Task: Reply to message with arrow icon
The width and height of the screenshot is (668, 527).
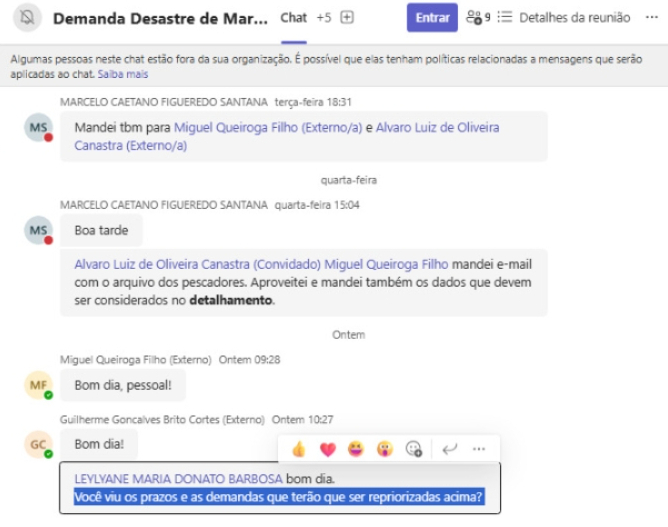Action: [x=449, y=449]
